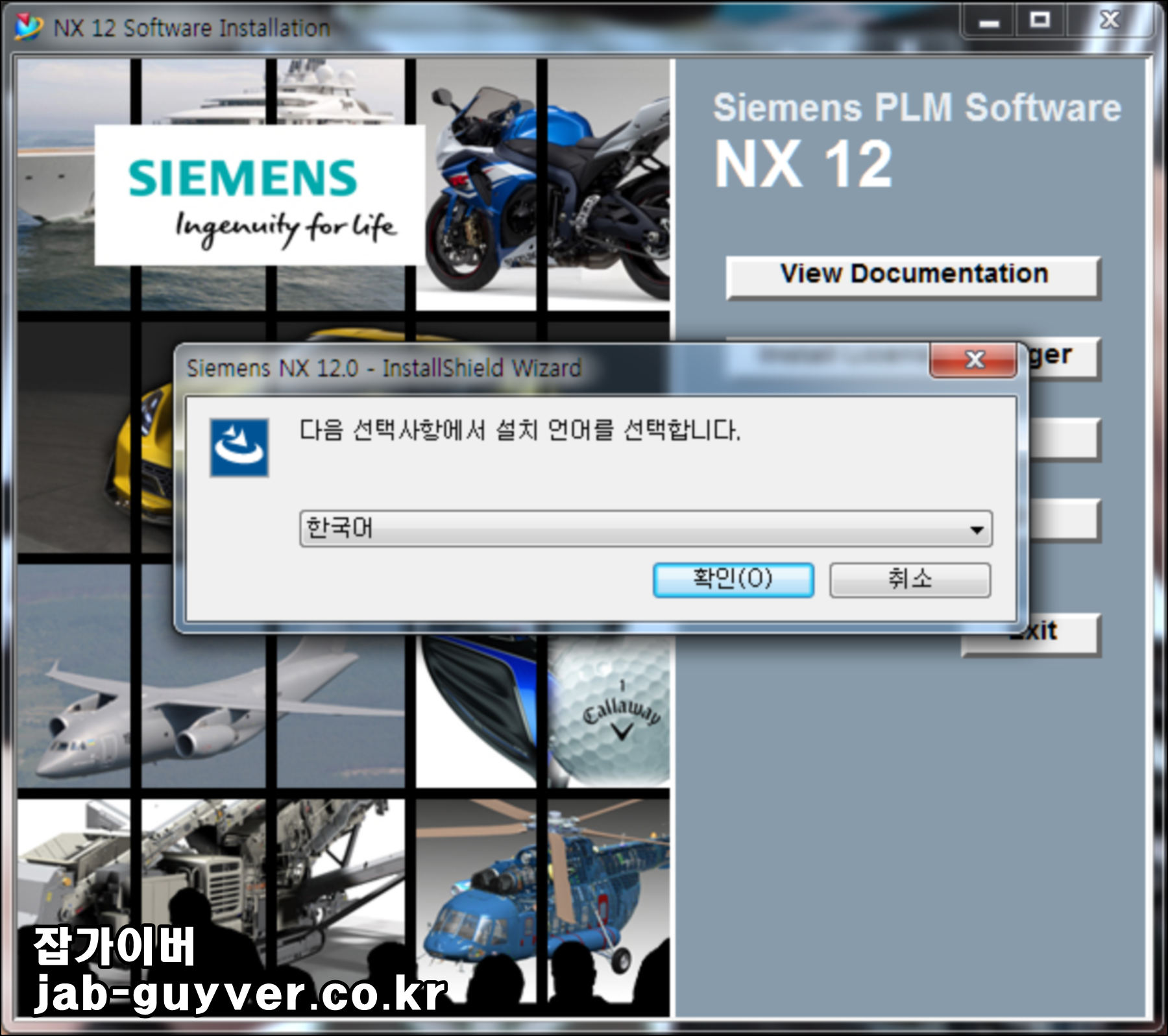This screenshot has width=1168, height=1036.
Task: Click the NX 12 app icon in title bar
Action: click(29, 27)
